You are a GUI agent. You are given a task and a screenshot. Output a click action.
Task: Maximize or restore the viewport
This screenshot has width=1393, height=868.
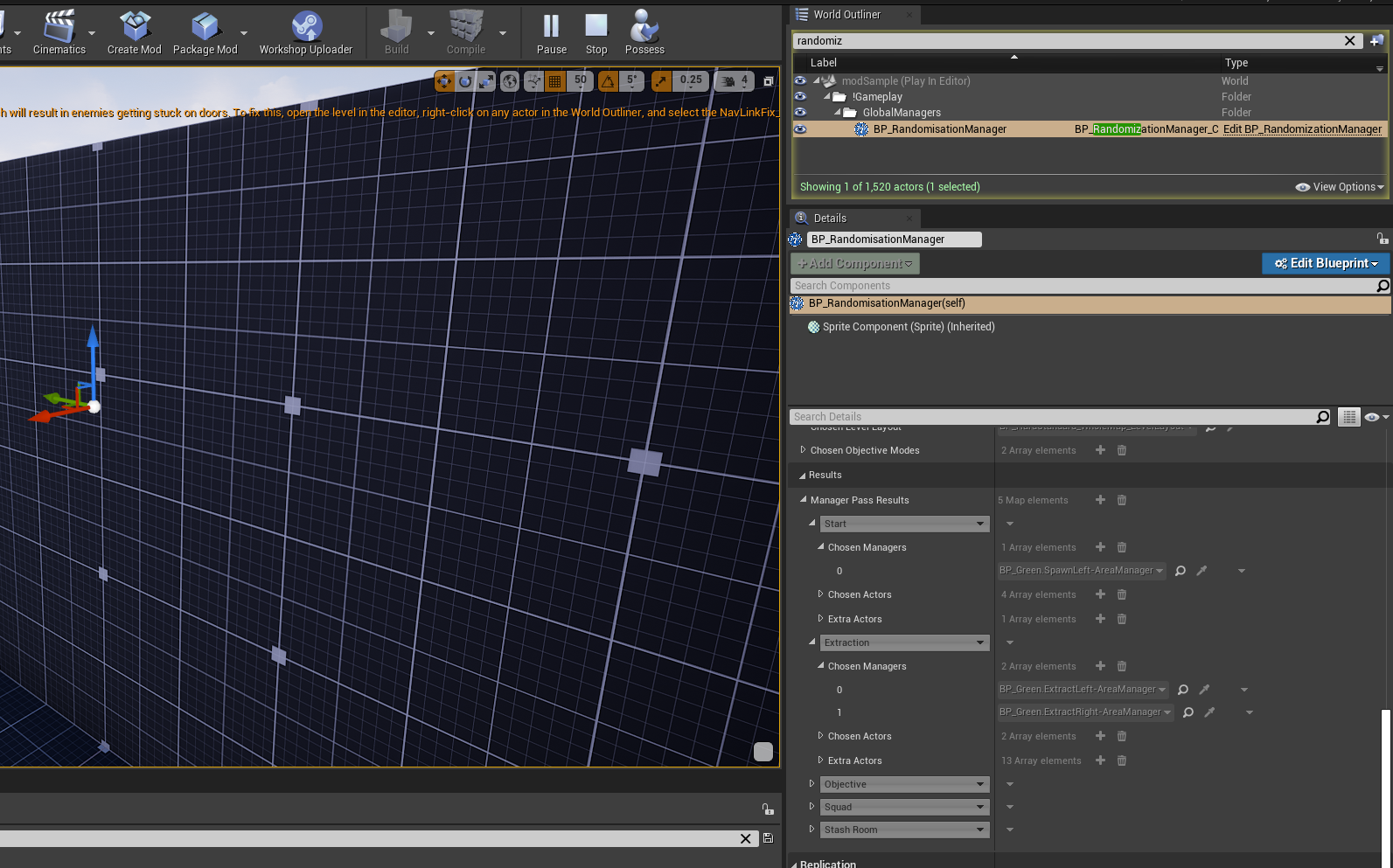pos(768,81)
